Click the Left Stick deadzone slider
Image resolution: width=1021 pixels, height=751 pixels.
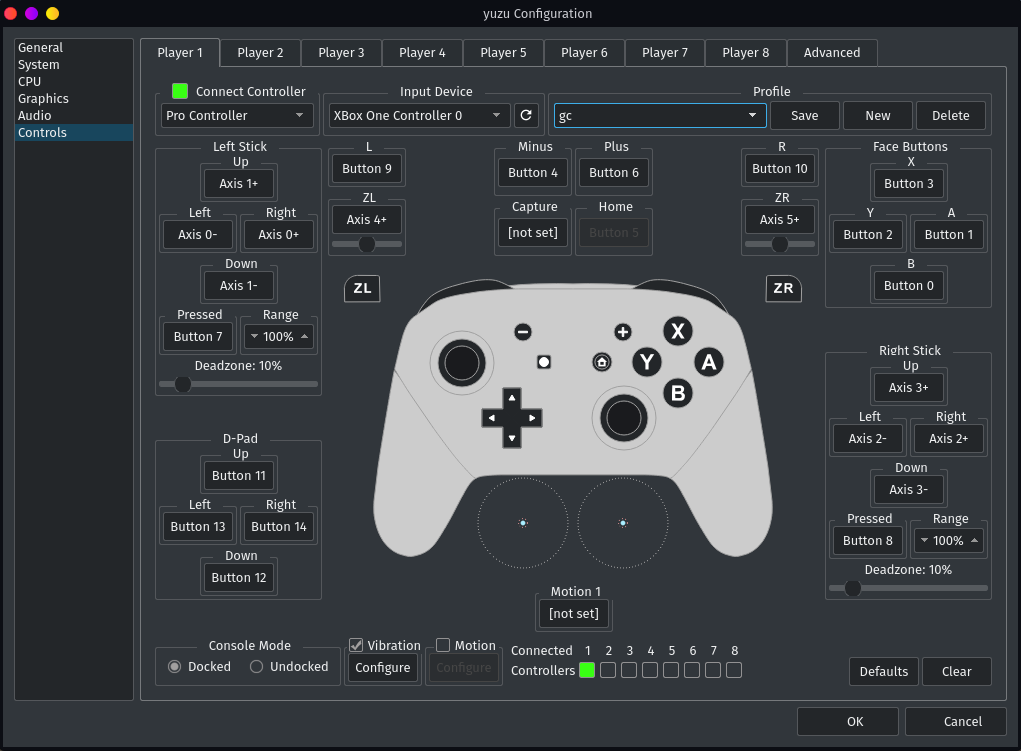click(238, 384)
